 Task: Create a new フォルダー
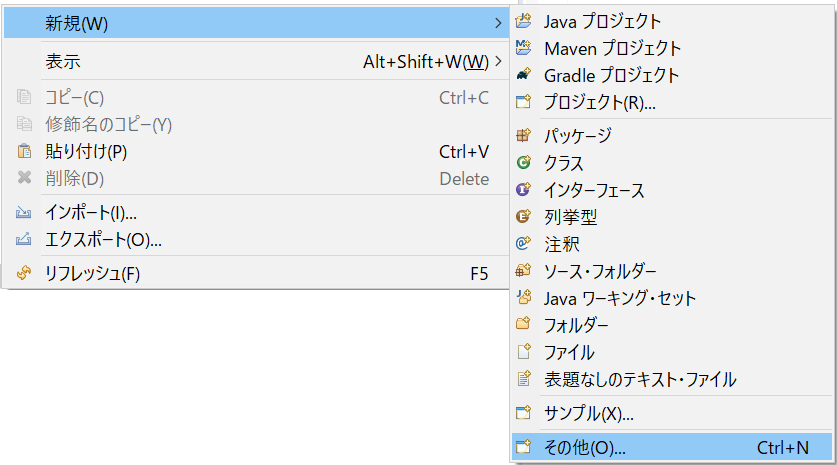(672, 325)
